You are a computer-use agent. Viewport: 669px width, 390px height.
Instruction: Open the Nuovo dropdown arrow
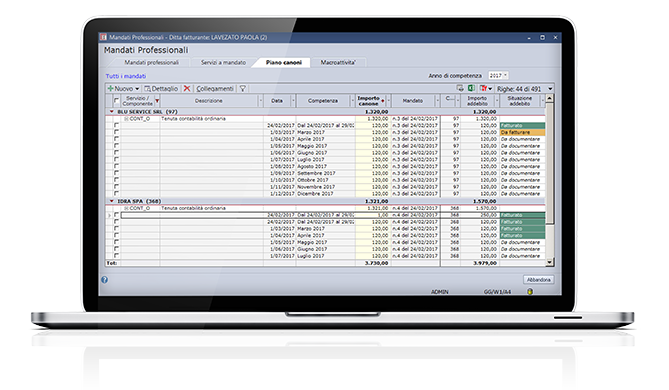(x=137, y=89)
